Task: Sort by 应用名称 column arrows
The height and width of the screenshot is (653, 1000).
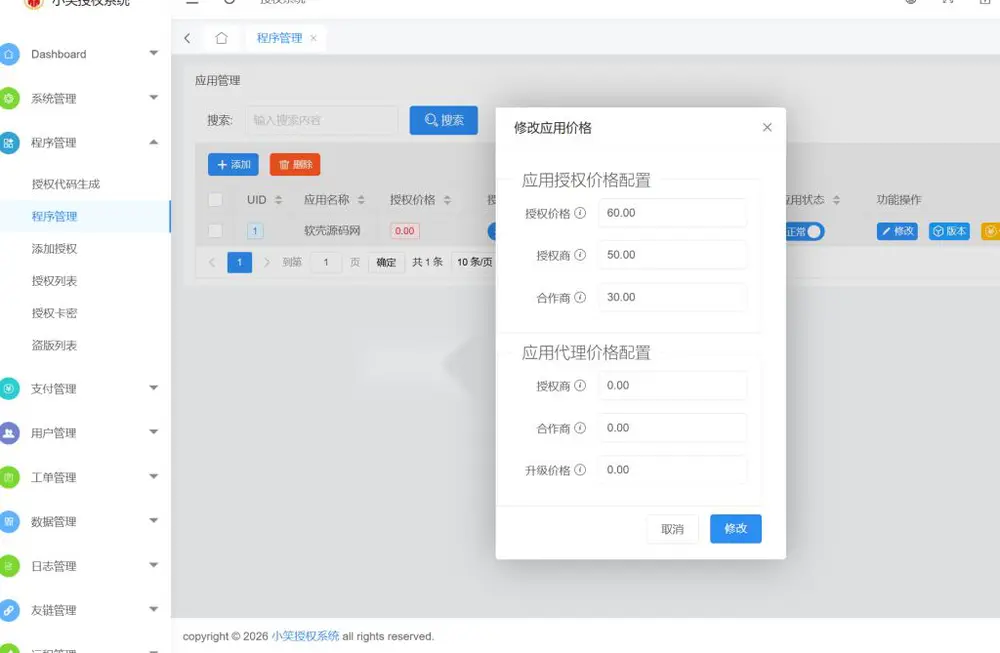Action: pos(361,200)
